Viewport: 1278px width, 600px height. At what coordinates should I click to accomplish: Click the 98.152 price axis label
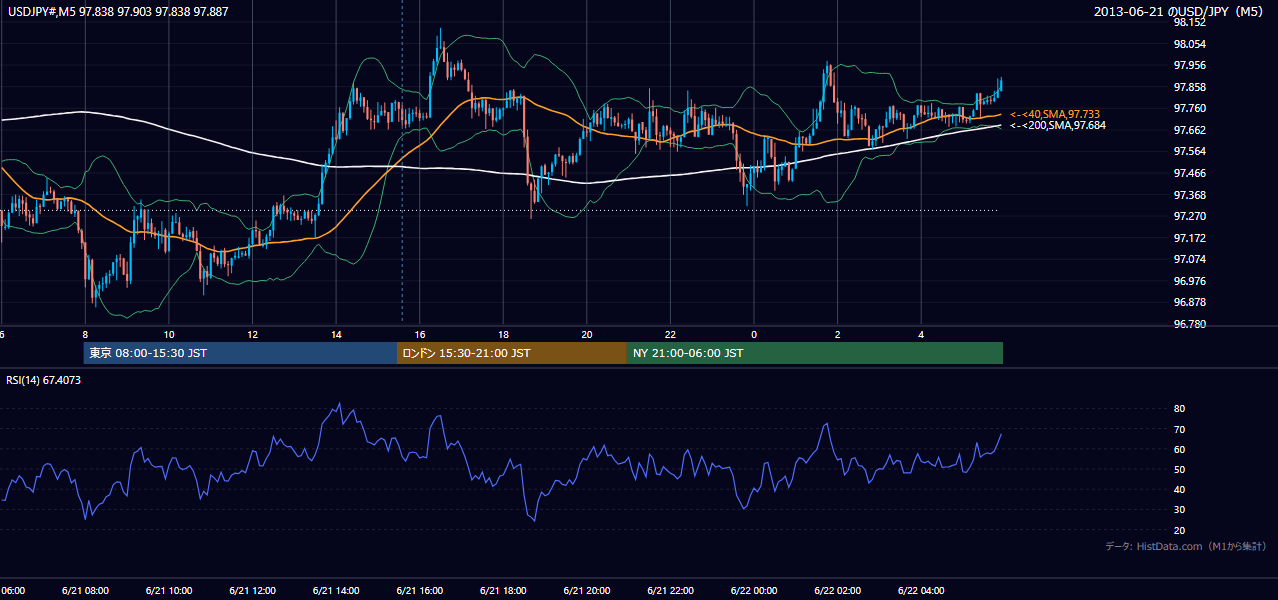click(1190, 23)
